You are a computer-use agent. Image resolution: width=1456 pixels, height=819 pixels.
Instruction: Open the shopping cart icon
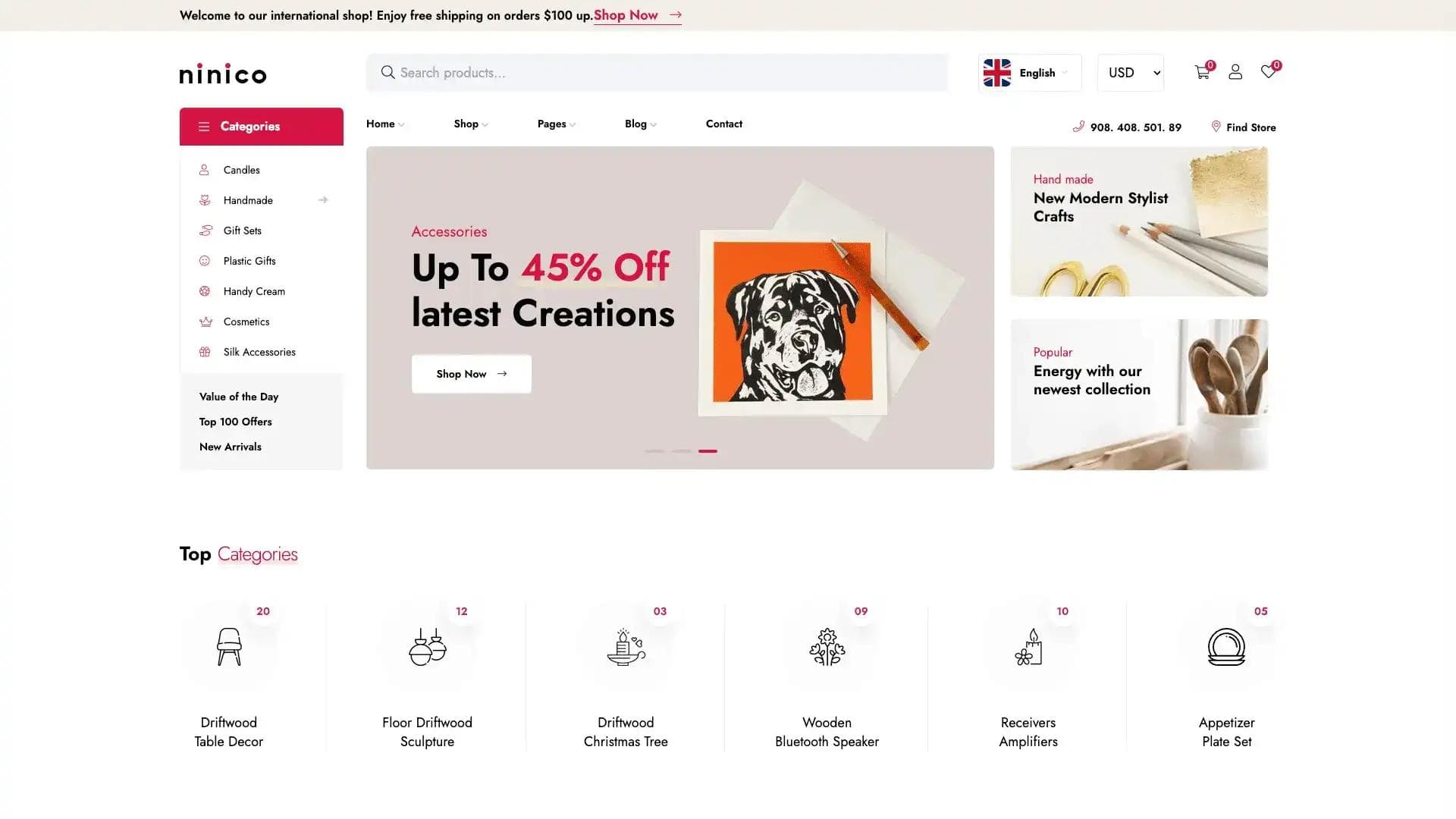1202,72
